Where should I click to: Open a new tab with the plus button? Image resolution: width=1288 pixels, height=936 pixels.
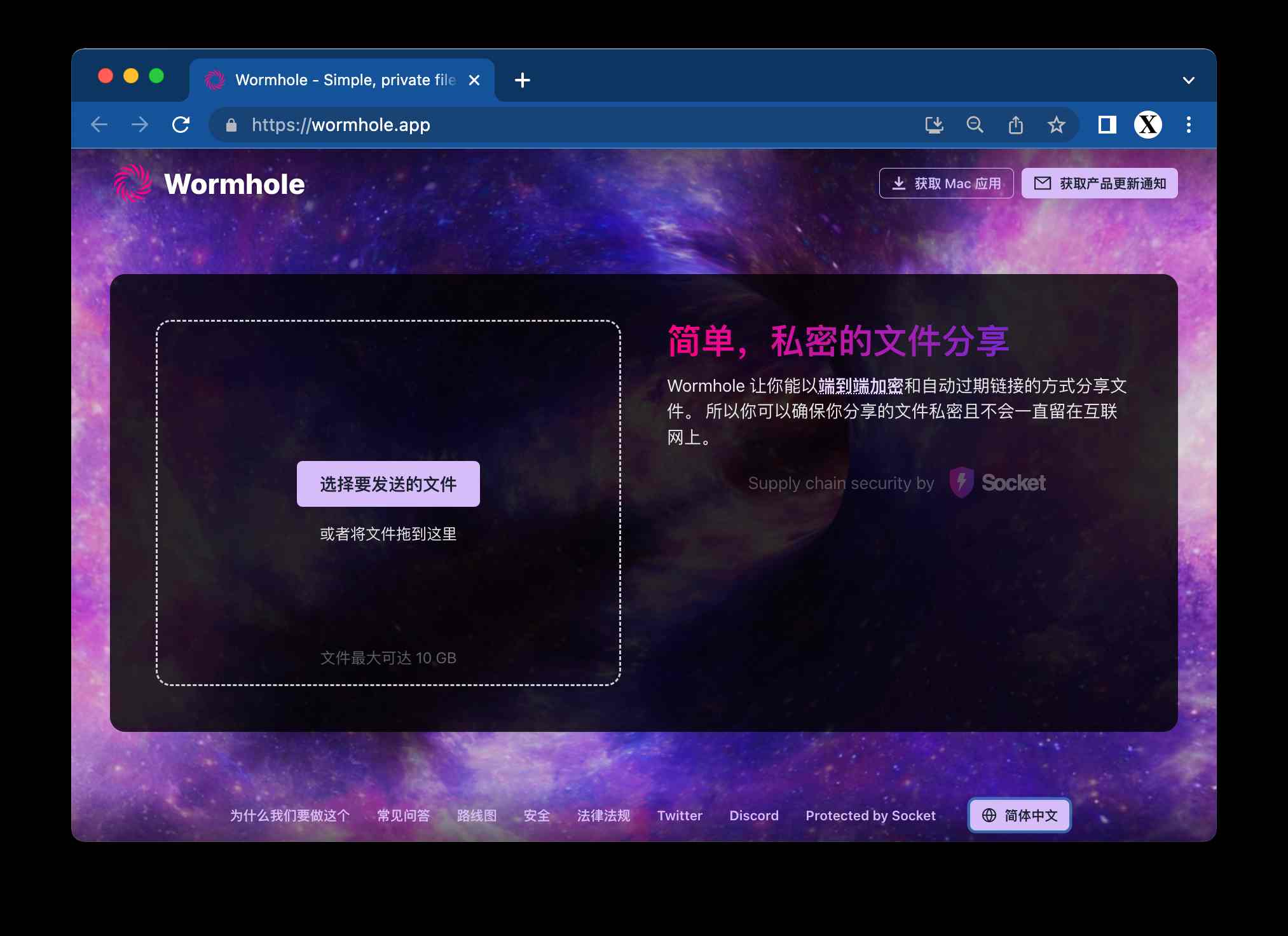(x=523, y=80)
